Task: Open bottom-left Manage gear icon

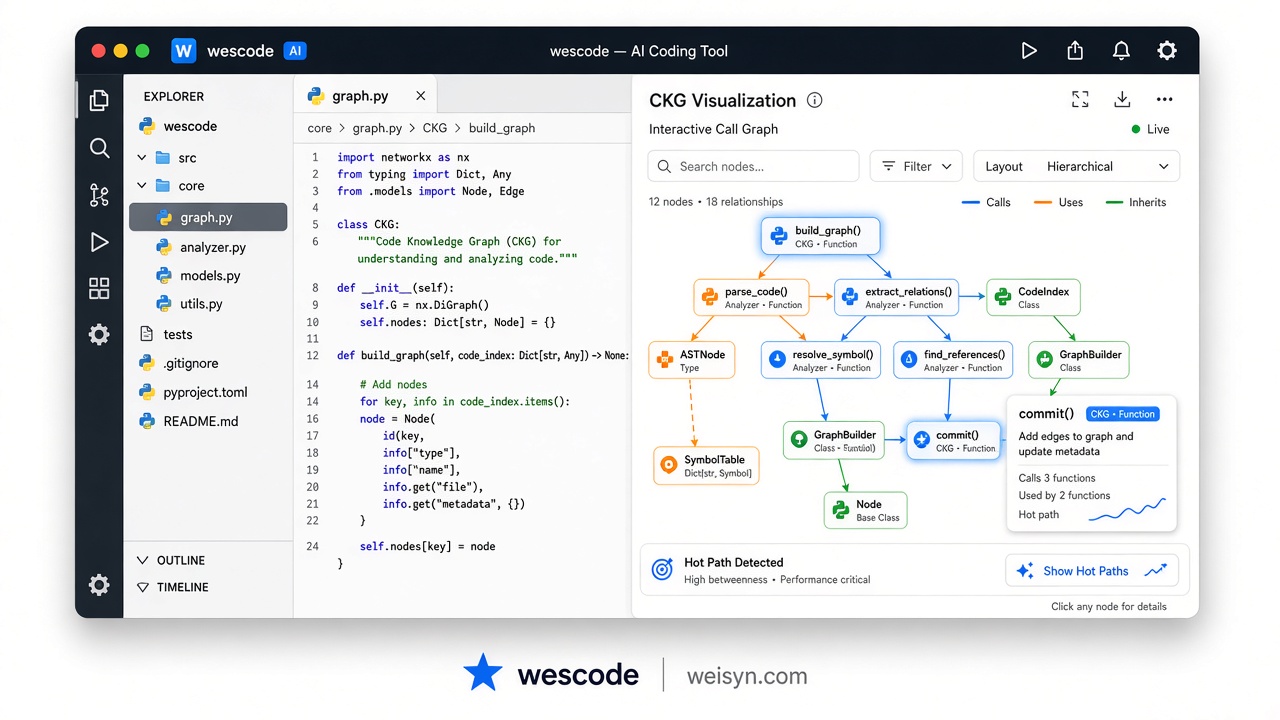Action: coord(99,585)
